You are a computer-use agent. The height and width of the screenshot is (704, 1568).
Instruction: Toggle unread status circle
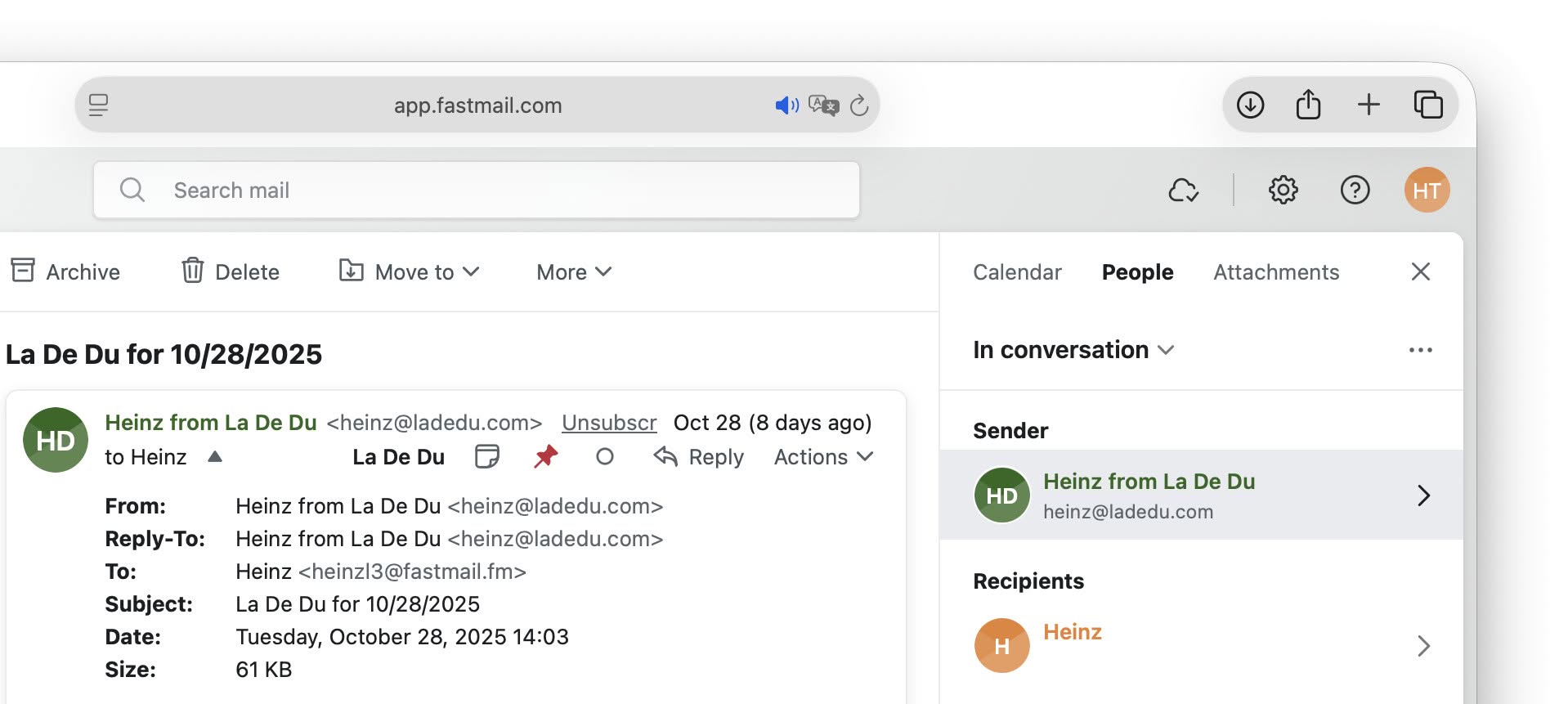(605, 456)
